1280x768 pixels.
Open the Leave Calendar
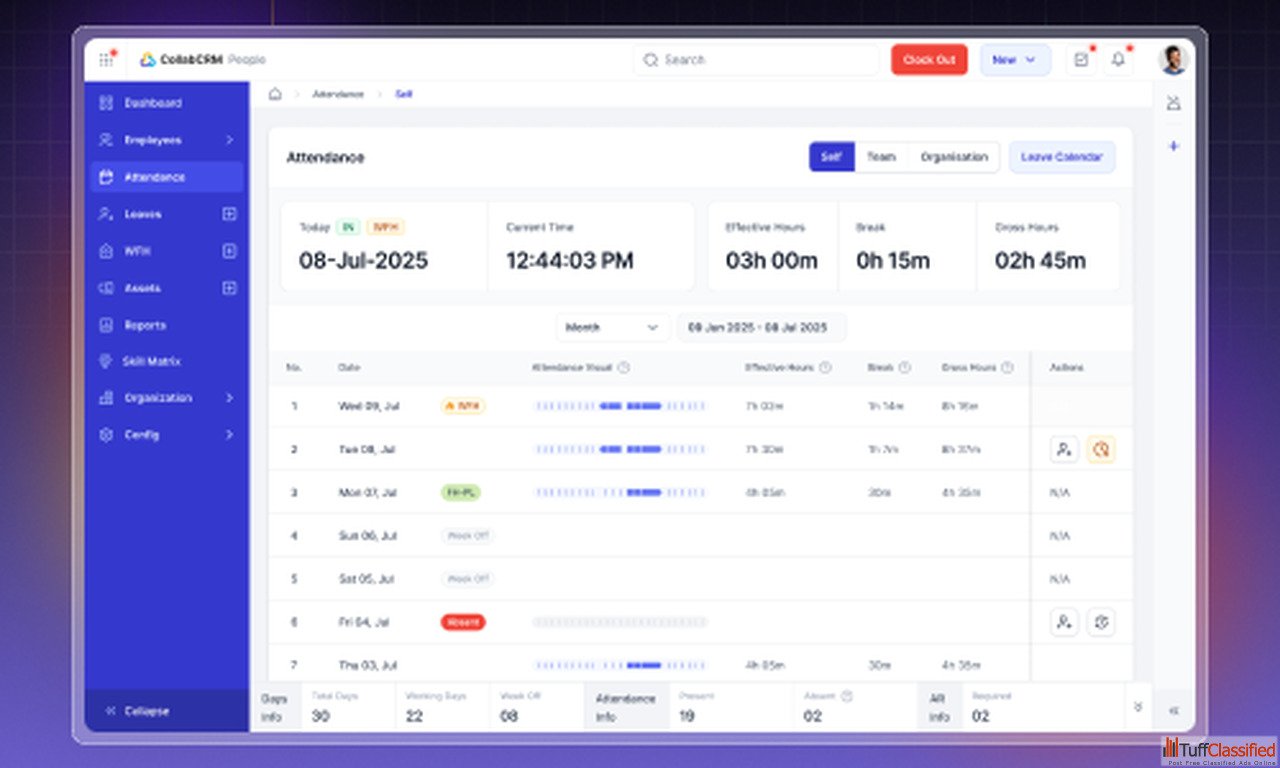click(1061, 157)
